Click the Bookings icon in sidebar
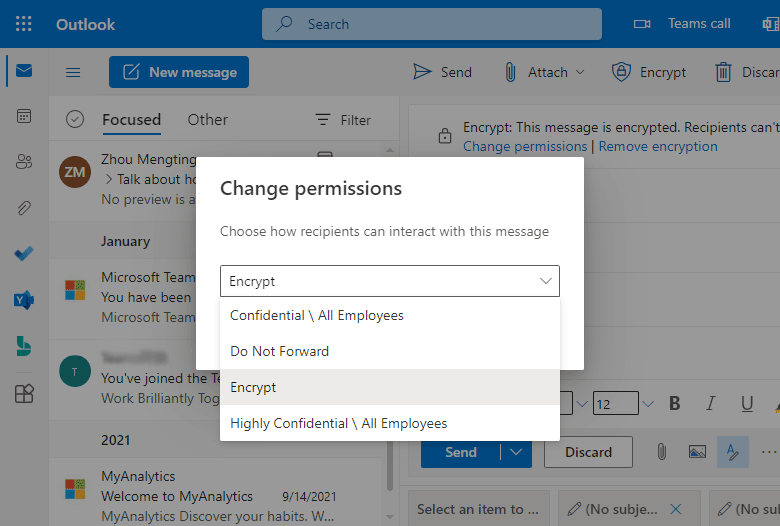 click(24, 346)
